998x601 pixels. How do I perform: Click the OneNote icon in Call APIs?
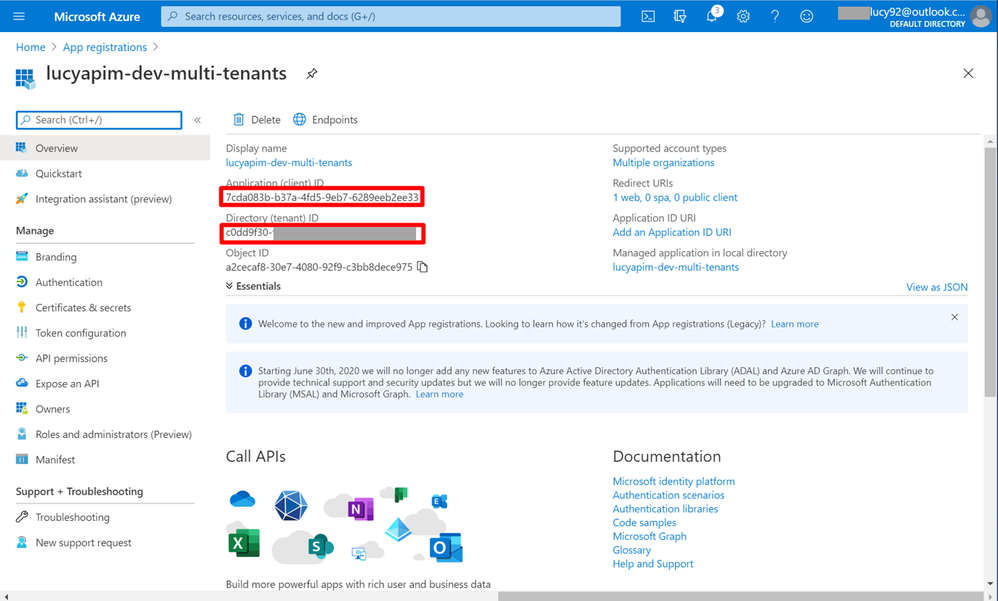pyautogui.click(x=360, y=509)
